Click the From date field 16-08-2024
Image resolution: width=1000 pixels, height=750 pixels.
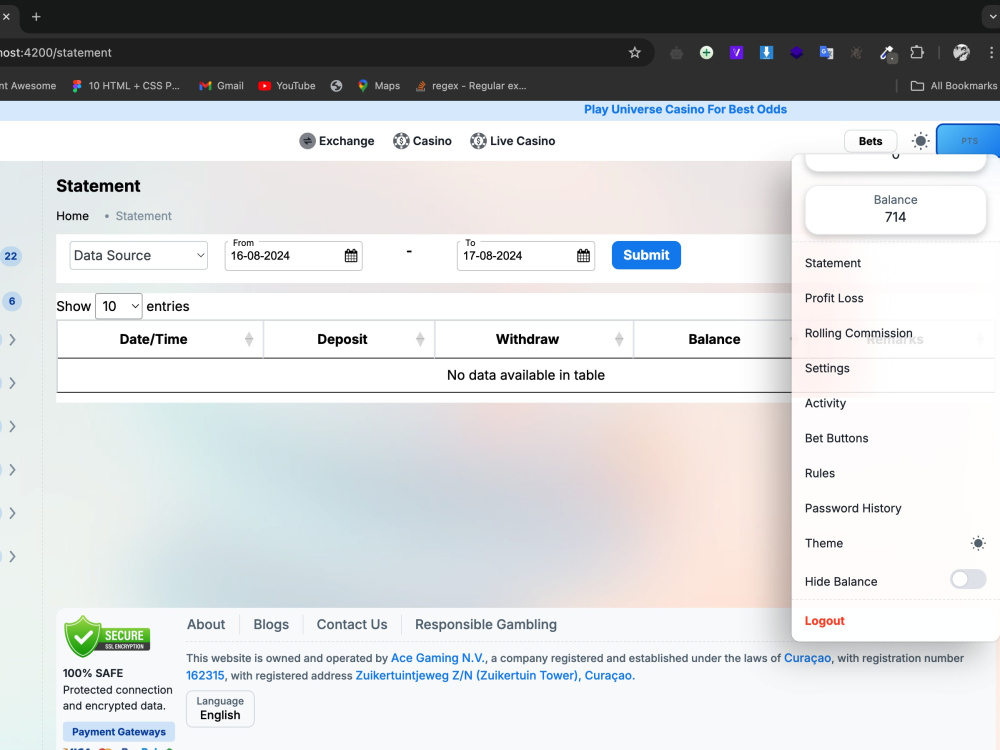tap(293, 256)
